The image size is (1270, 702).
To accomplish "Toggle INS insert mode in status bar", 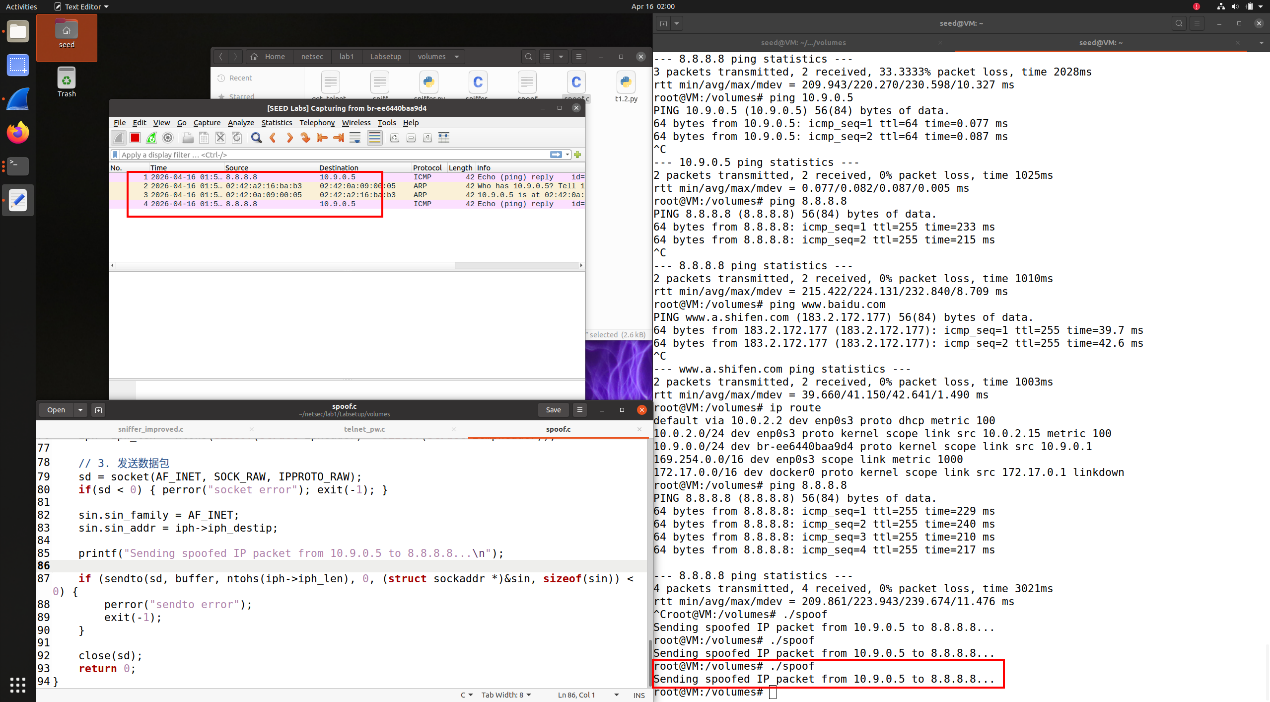I will coord(639,695).
